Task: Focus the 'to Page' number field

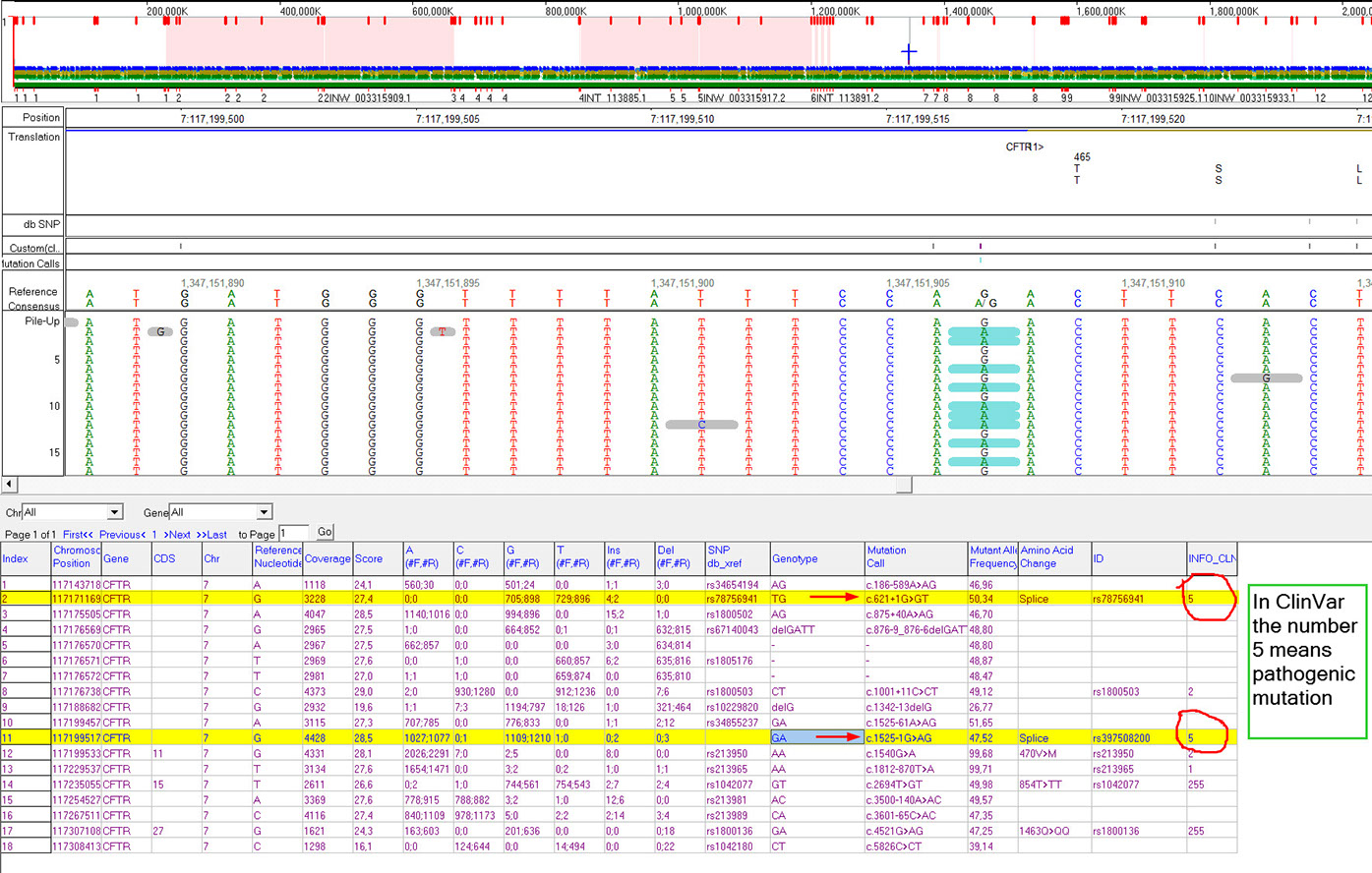Action: (293, 533)
